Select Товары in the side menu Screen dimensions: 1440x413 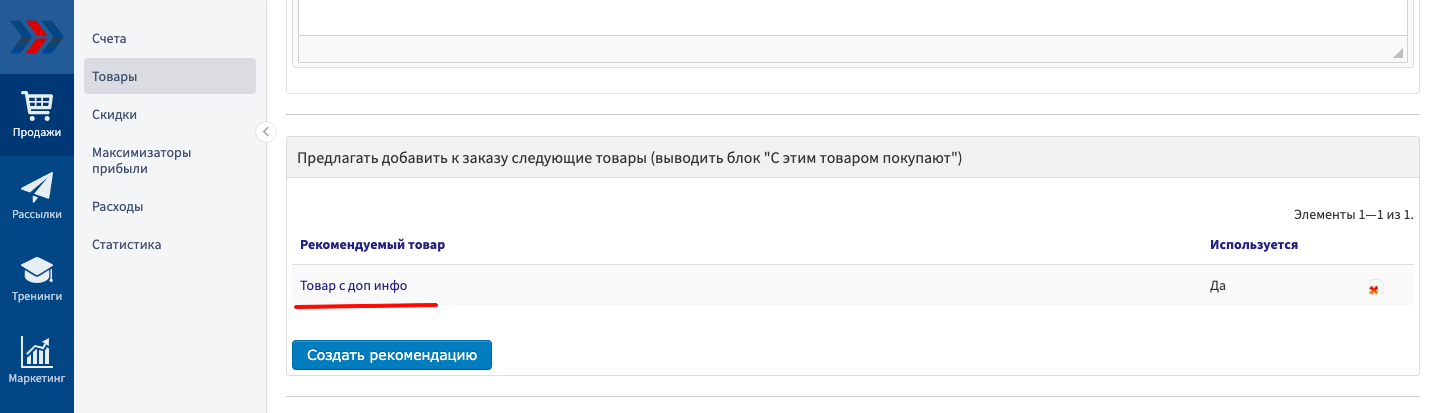coord(114,76)
